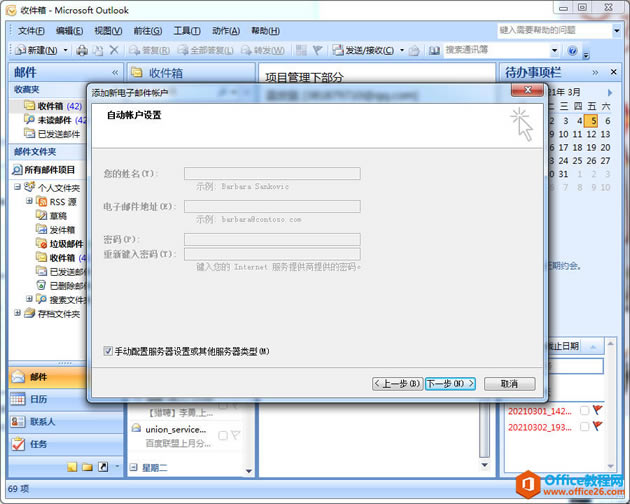
Task: Open the help question box dropdown arrow
Action: point(617,30)
